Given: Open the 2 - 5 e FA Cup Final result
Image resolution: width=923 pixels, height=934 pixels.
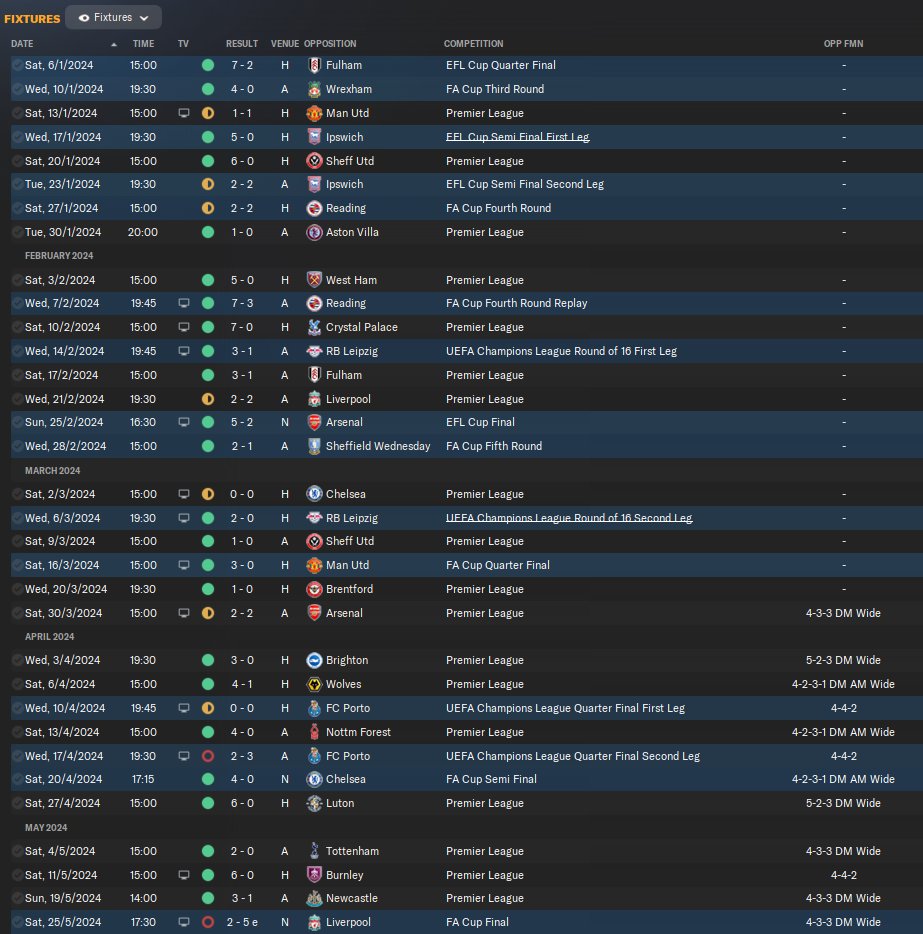Looking at the screenshot, I should click(x=242, y=922).
